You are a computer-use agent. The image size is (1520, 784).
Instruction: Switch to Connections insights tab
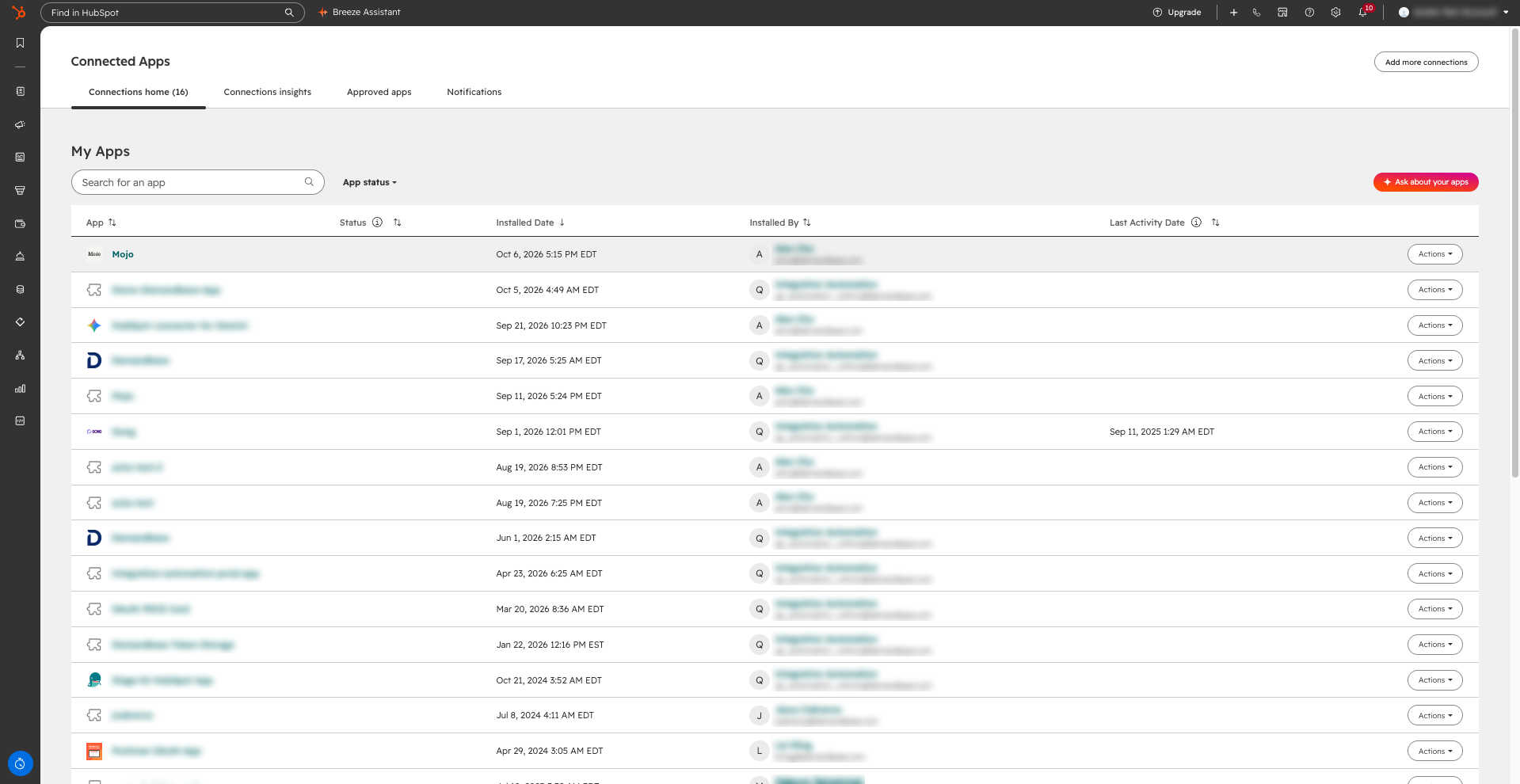(x=267, y=92)
